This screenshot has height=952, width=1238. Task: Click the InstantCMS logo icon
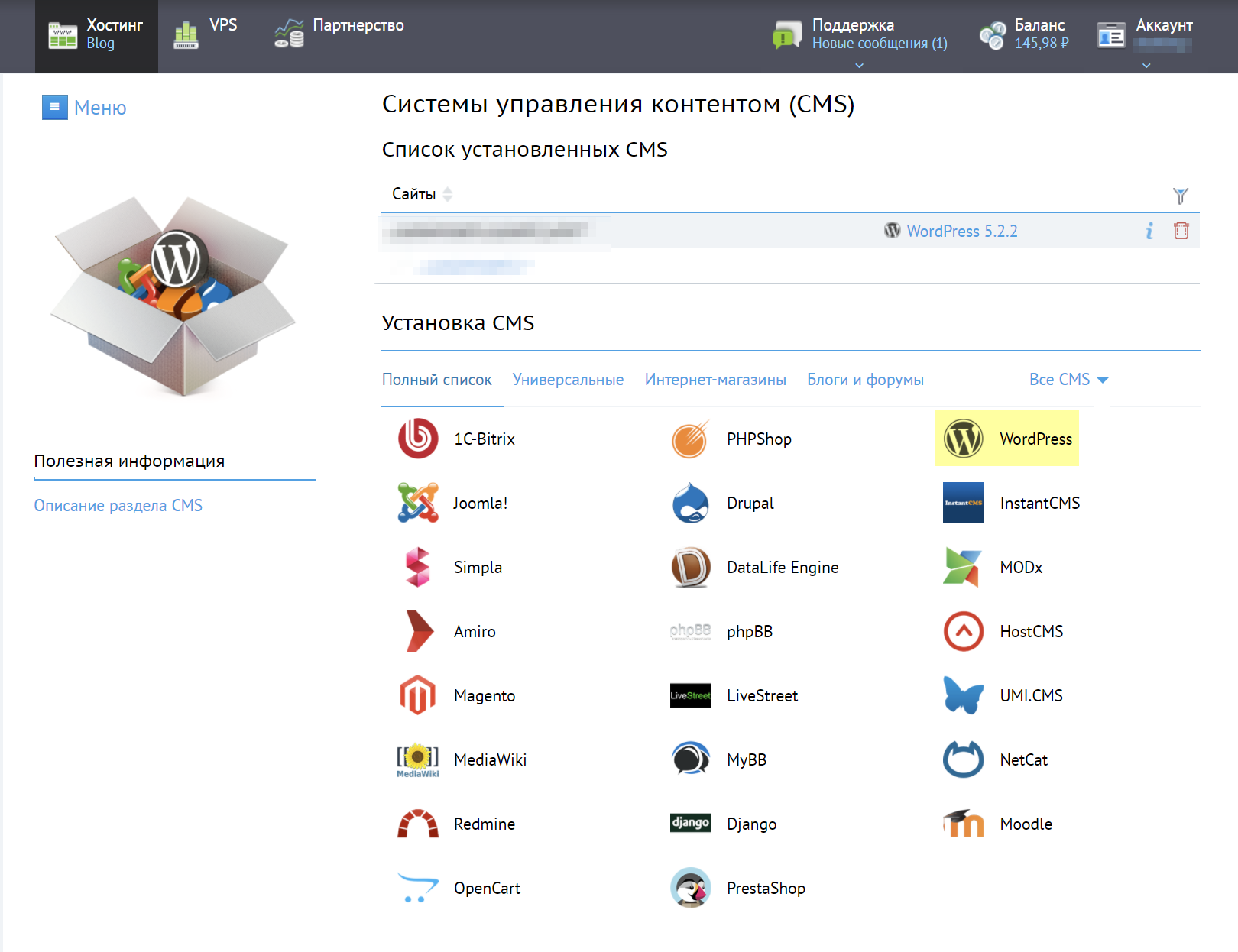pos(964,503)
